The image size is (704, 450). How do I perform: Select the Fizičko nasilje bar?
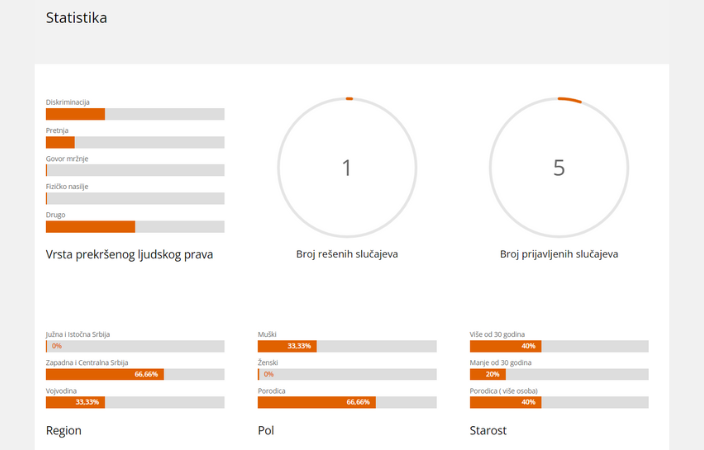coord(135,199)
